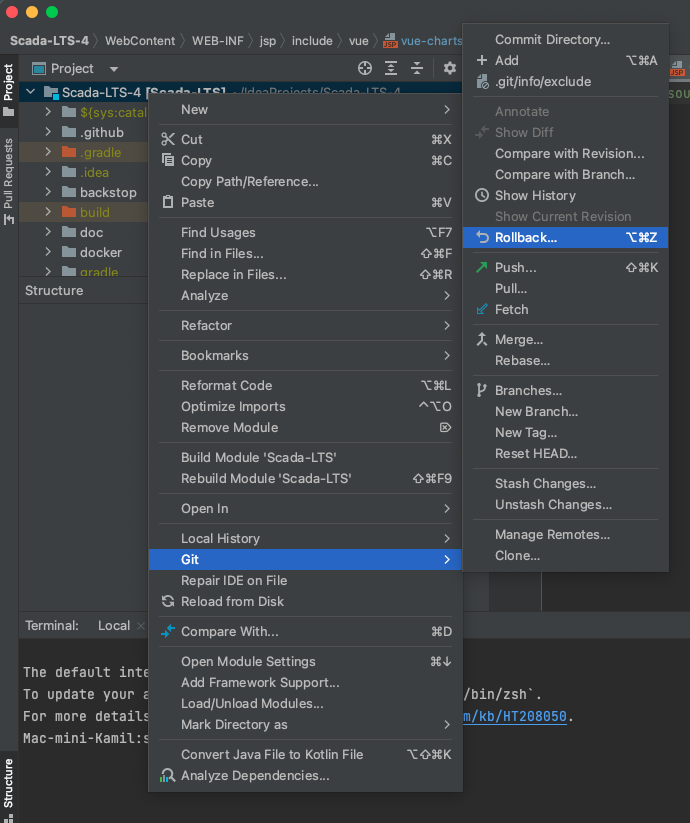The height and width of the screenshot is (823, 690).
Task: Click the vue-charts JSP file icon in breadcrumb
Action: [x=390, y=40]
